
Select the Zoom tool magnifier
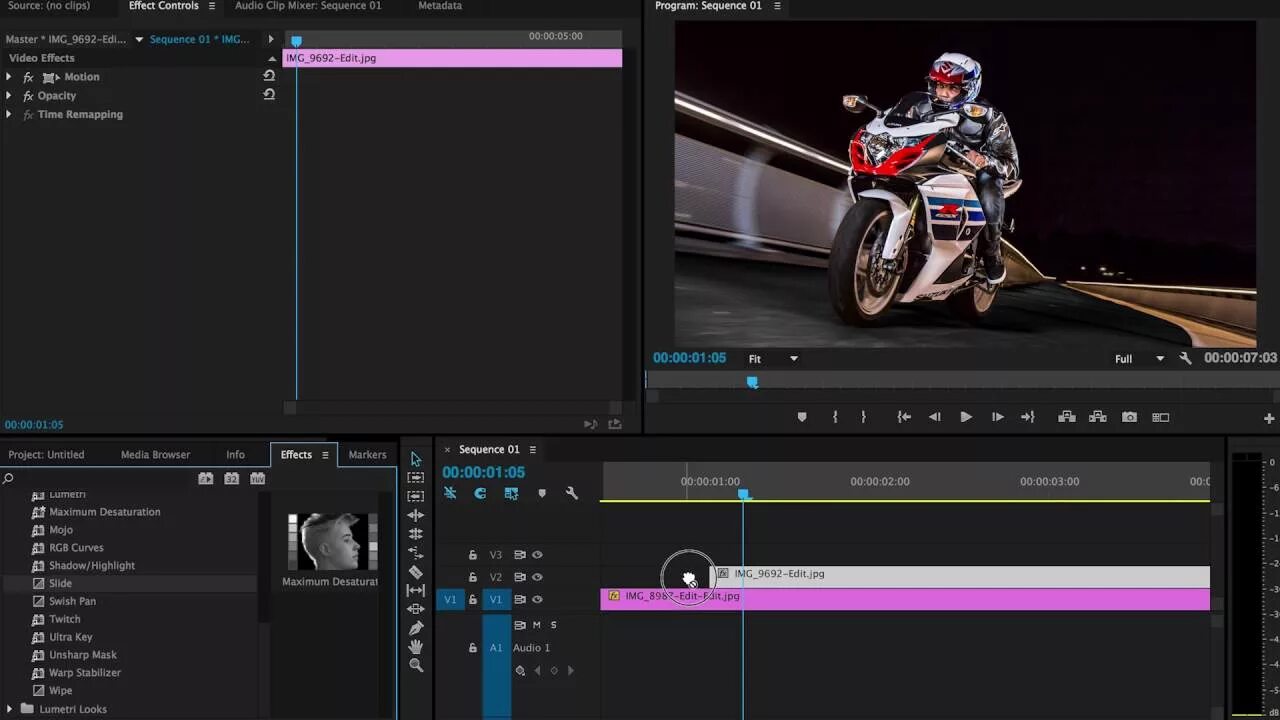(x=416, y=666)
